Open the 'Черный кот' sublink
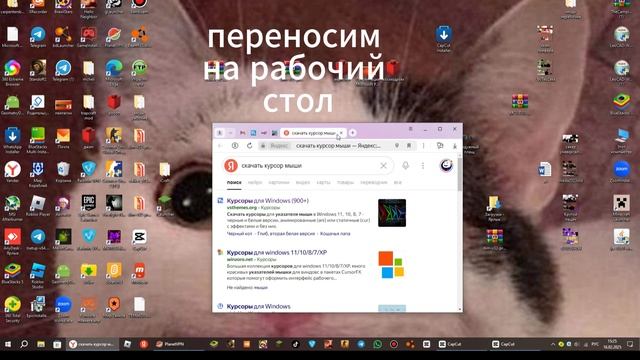Viewport: 640px width, 360px height. [240, 234]
